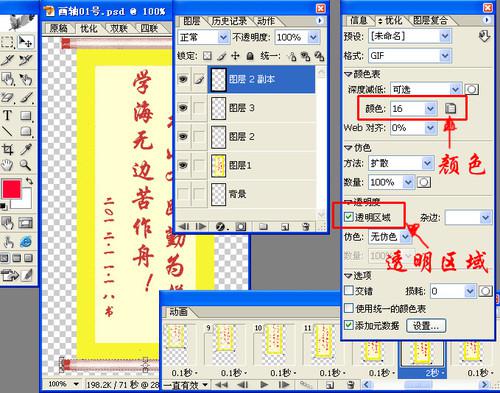Duplicate current animation frame icon
The width and height of the screenshot is (500, 393).
click(x=330, y=385)
